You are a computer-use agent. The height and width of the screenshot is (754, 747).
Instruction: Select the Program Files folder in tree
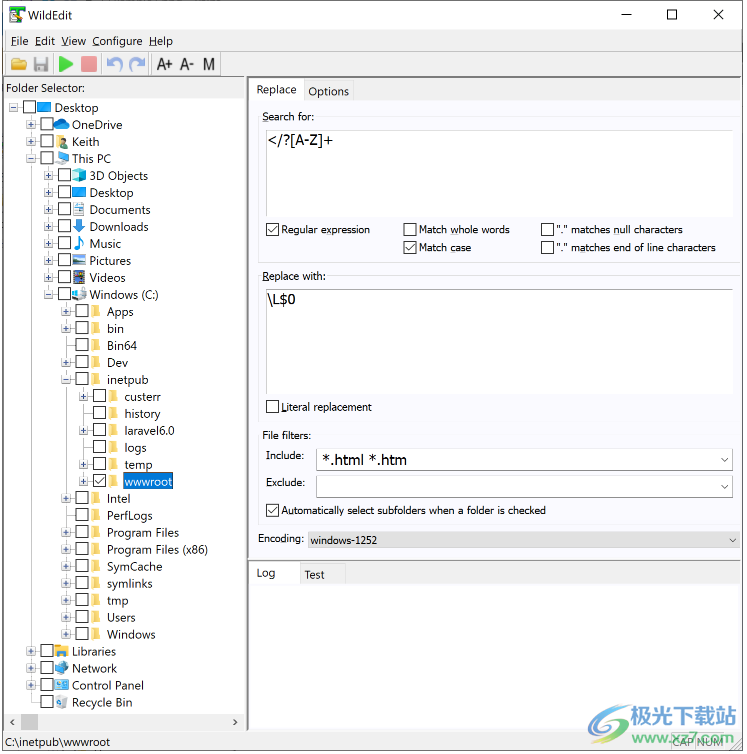142,533
